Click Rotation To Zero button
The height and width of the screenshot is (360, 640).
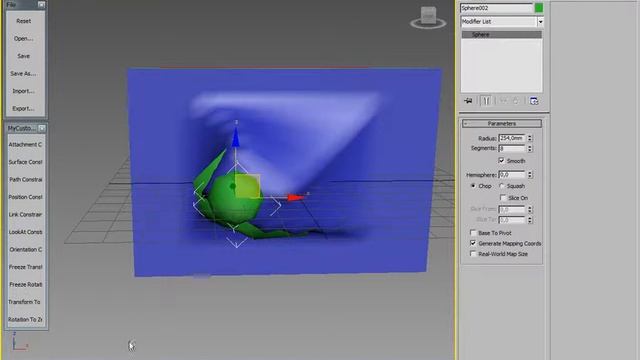pyautogui.click(x=25, y=320)
